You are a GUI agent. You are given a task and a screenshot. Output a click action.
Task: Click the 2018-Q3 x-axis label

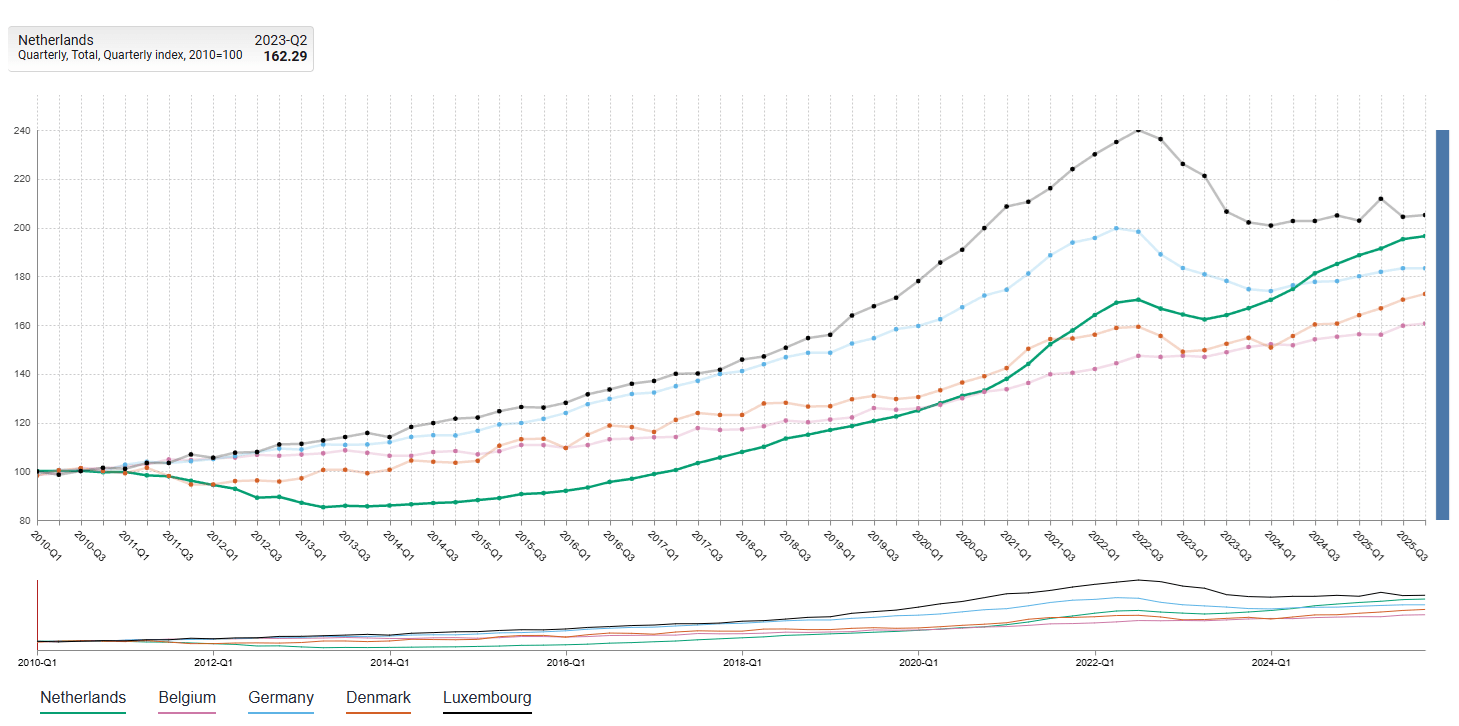point(797,545)
